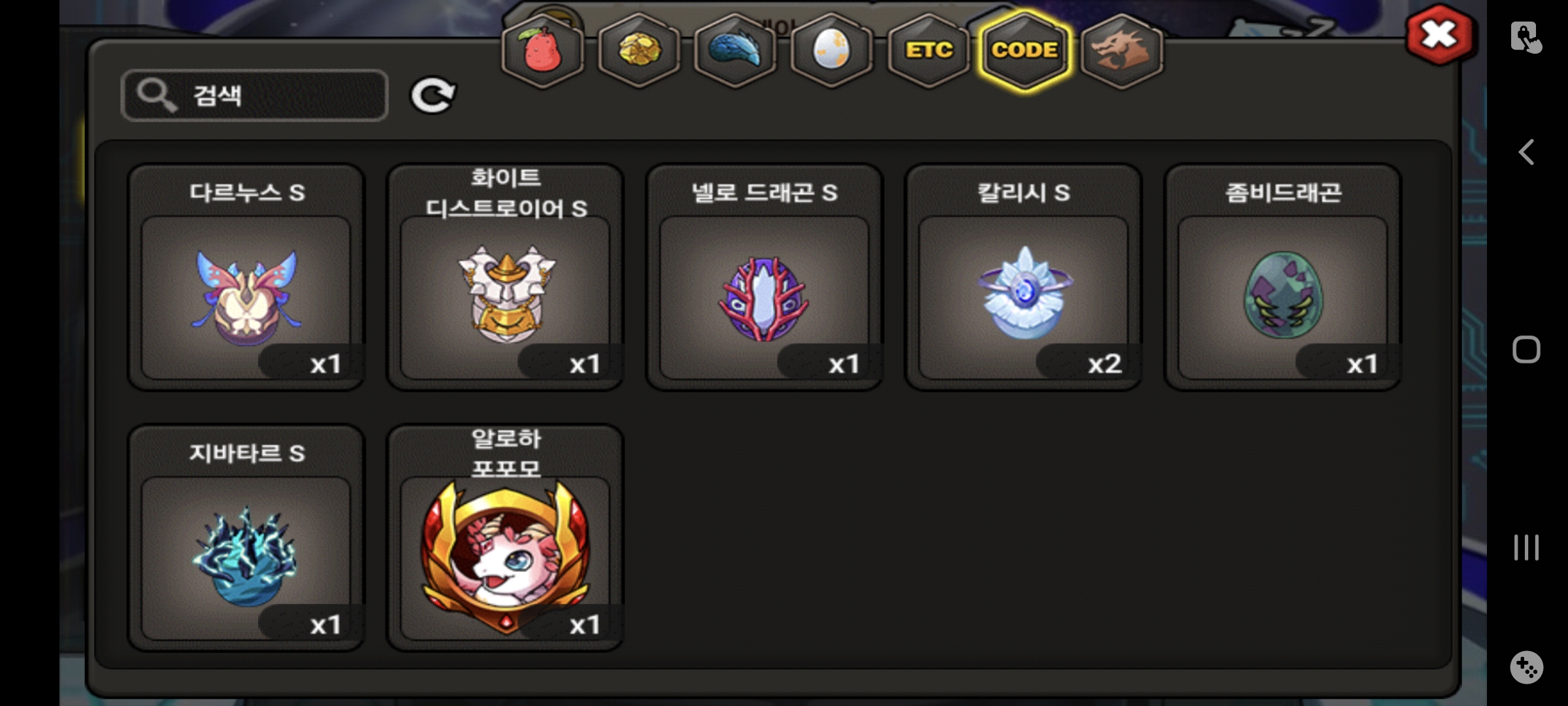This screenshot has width=1568, height=706.
Task: Switch to the gold nugget tab
Action: [639, 51]
